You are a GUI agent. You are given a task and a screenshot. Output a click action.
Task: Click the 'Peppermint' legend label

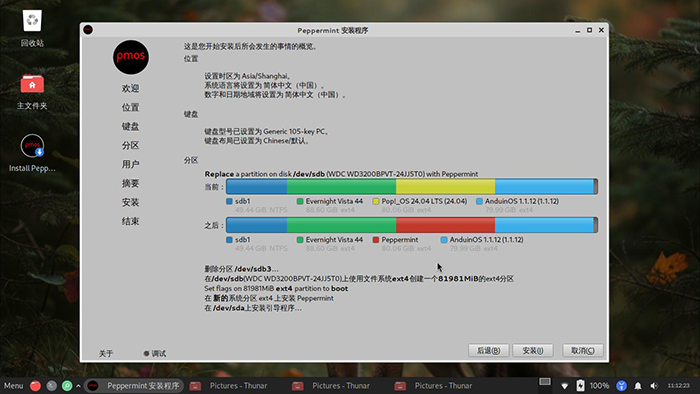(x=400, y=240)
